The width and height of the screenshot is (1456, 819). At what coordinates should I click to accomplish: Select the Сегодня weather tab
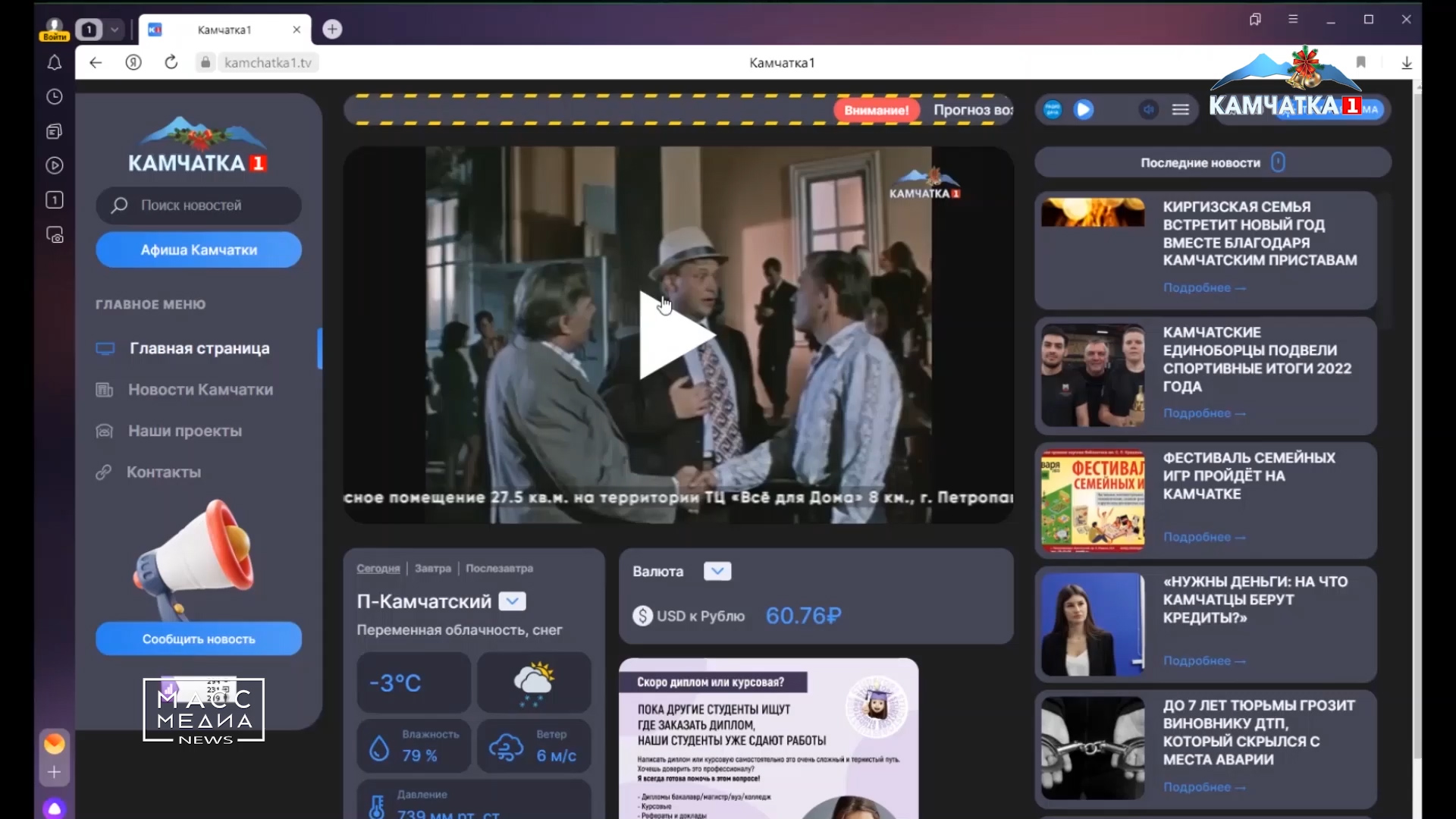tap(378, 569)
